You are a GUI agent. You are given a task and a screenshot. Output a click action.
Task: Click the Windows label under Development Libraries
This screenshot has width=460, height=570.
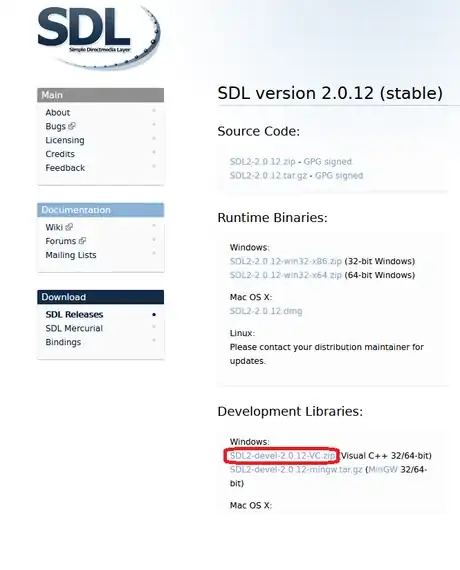pyautogui.click(x=250, y=442)
